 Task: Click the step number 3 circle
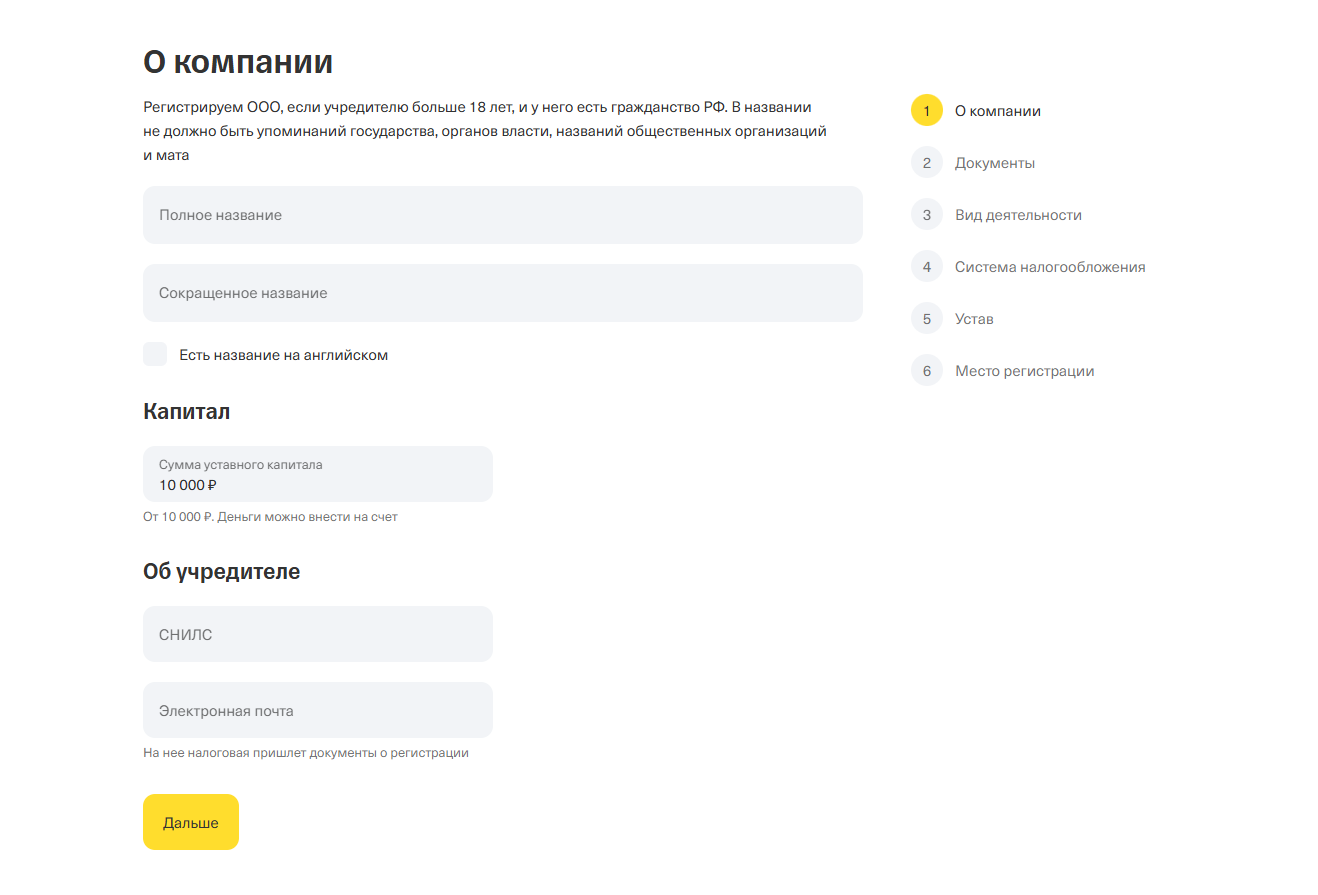pos(927,214)
